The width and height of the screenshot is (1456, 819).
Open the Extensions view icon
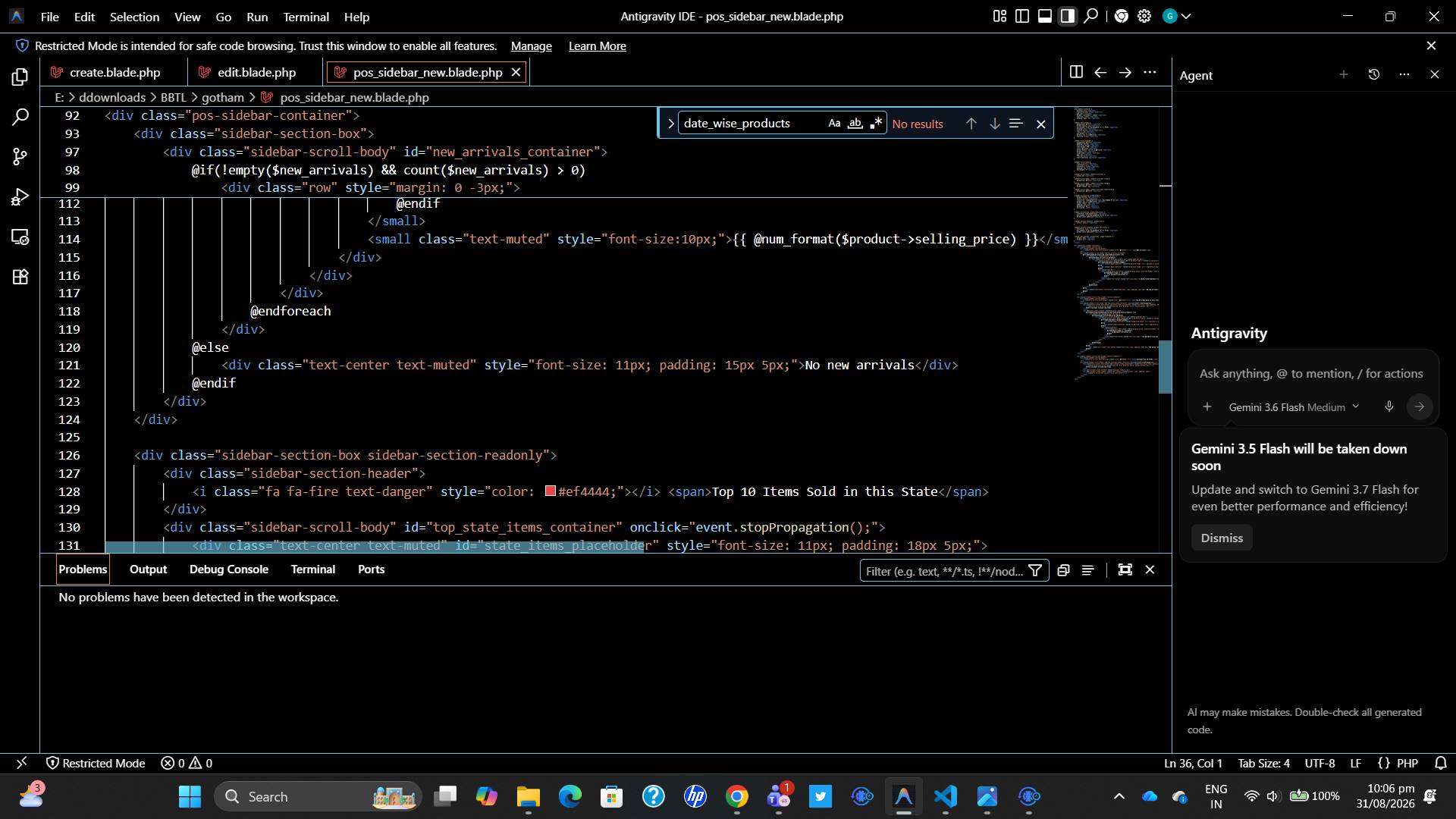[x=20, y=277]
